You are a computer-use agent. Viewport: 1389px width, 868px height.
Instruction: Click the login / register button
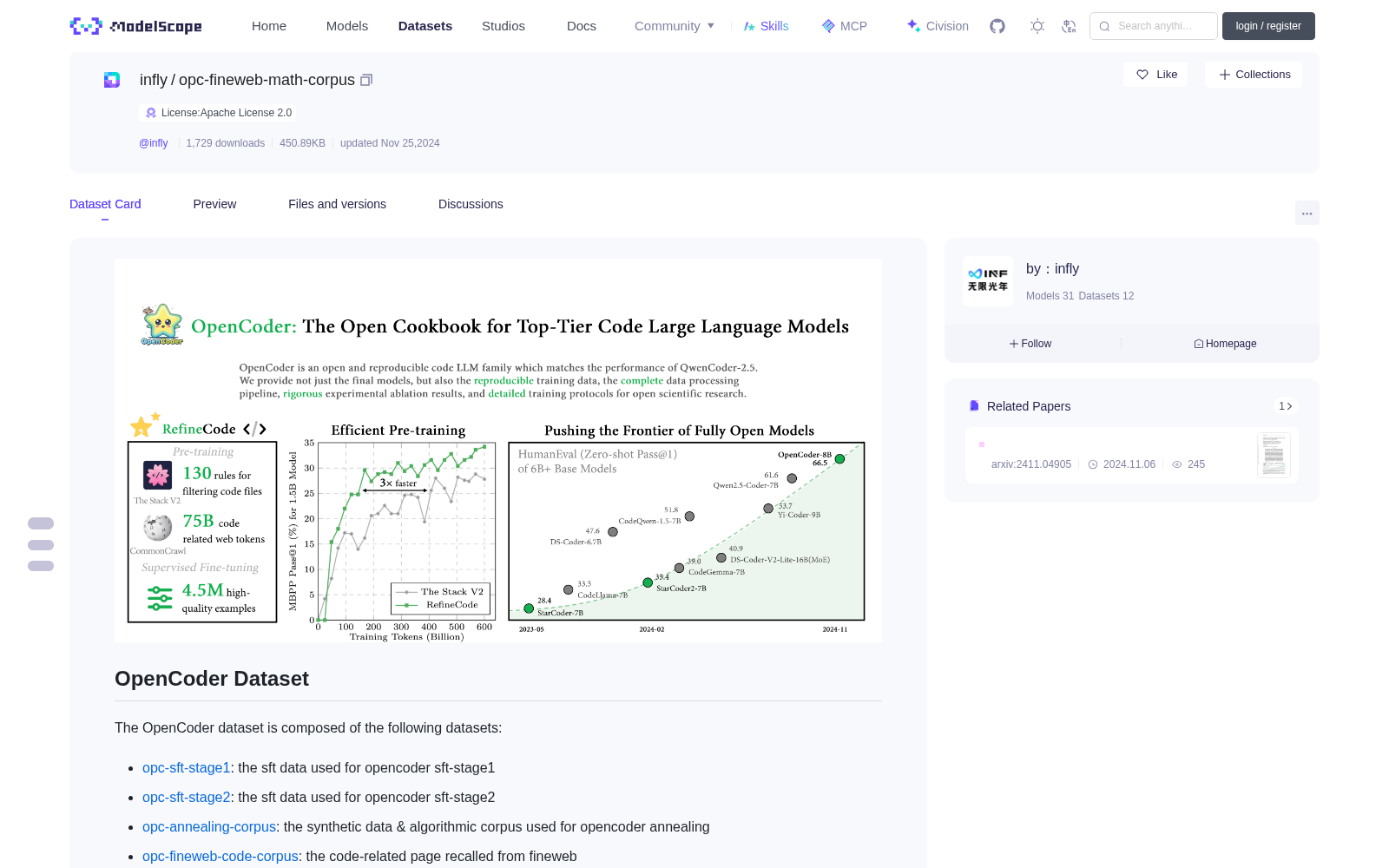[1268, 26]
